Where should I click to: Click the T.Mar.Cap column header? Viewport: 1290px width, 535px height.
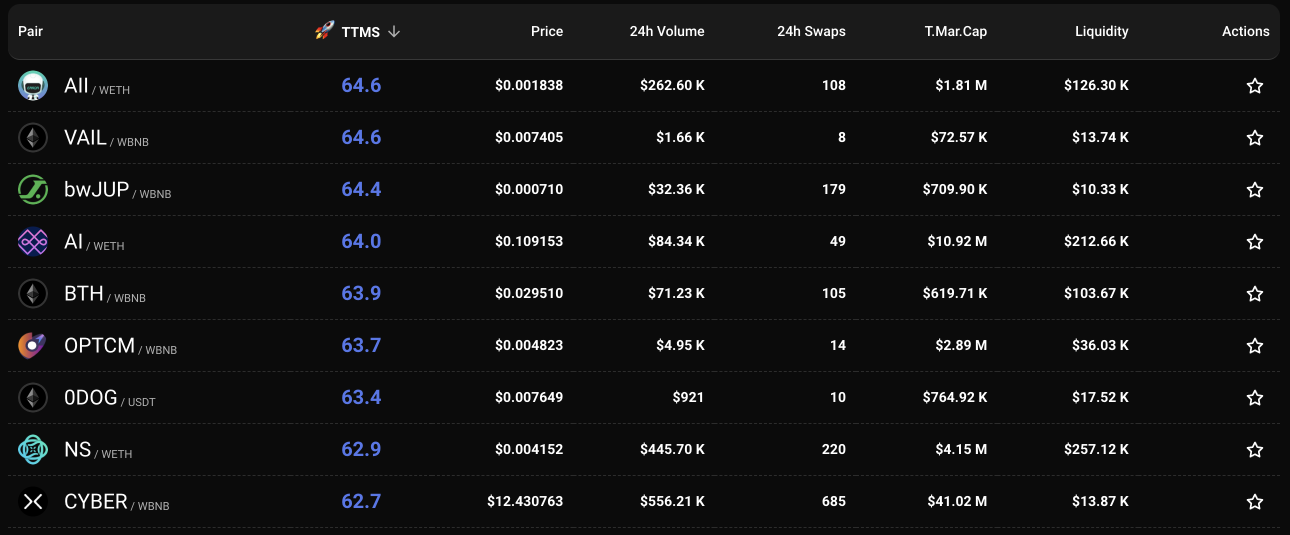pos(955,31)
